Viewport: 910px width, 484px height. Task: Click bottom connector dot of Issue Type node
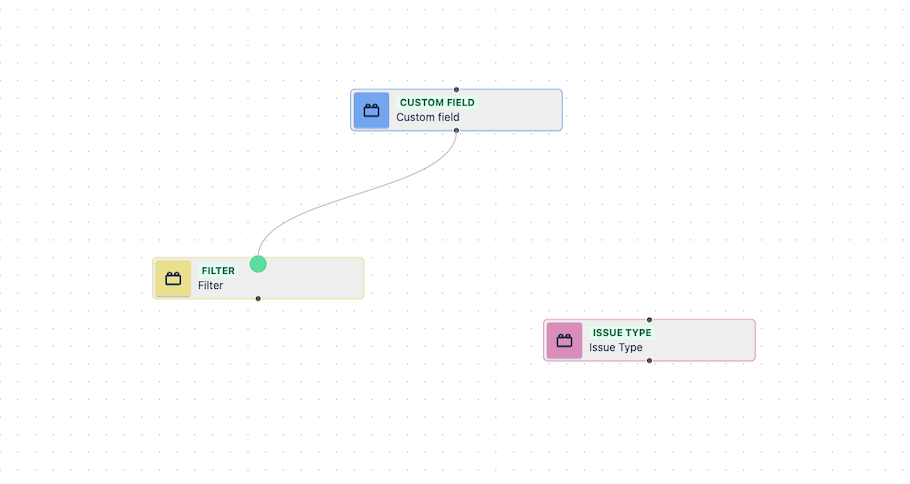[649, 360]
